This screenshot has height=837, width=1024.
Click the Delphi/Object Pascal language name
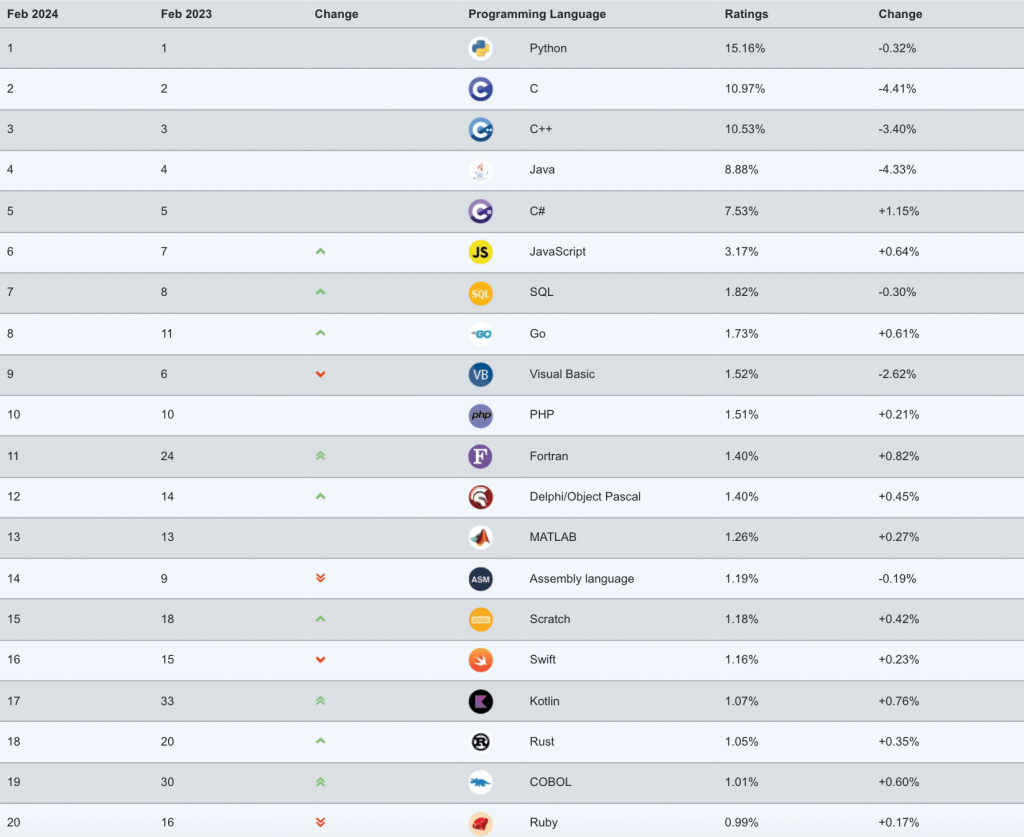[x=585, y=497]
